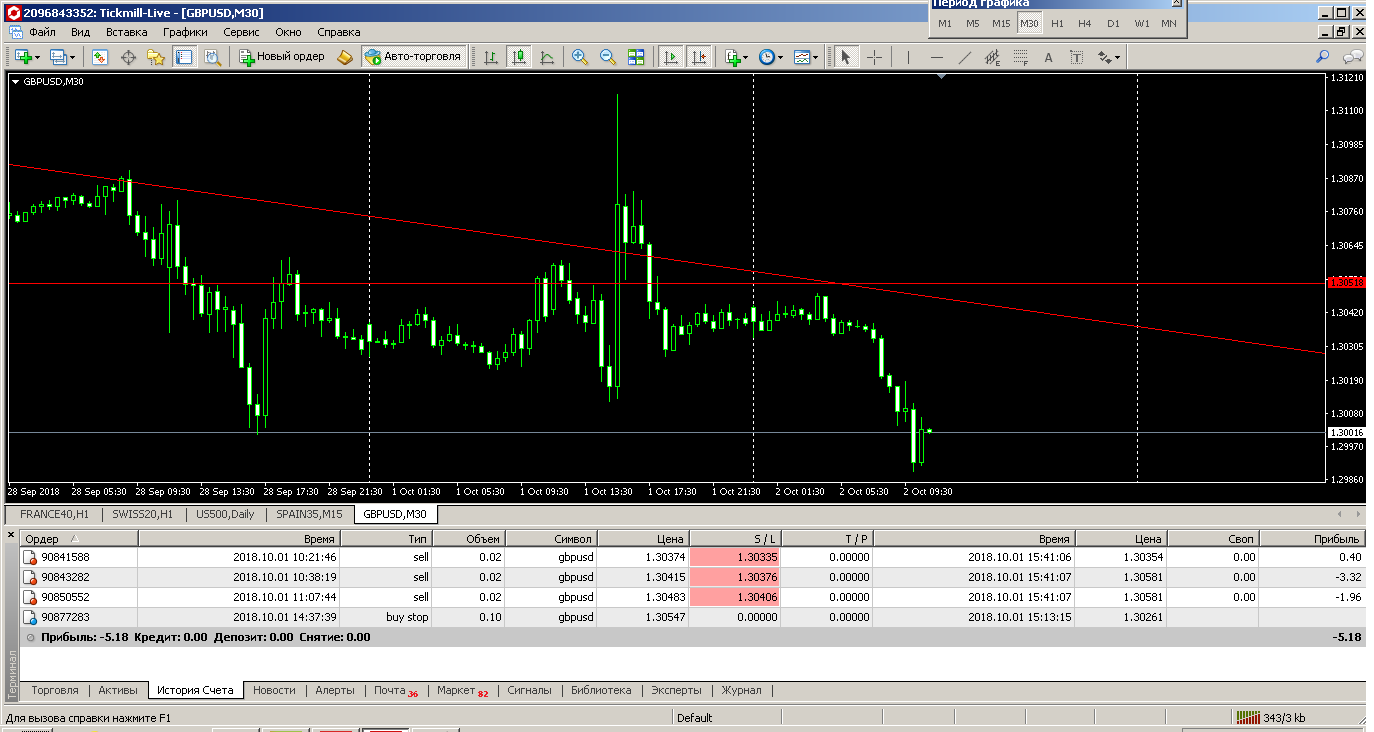Click the Новый ордер button

[282, 57]
